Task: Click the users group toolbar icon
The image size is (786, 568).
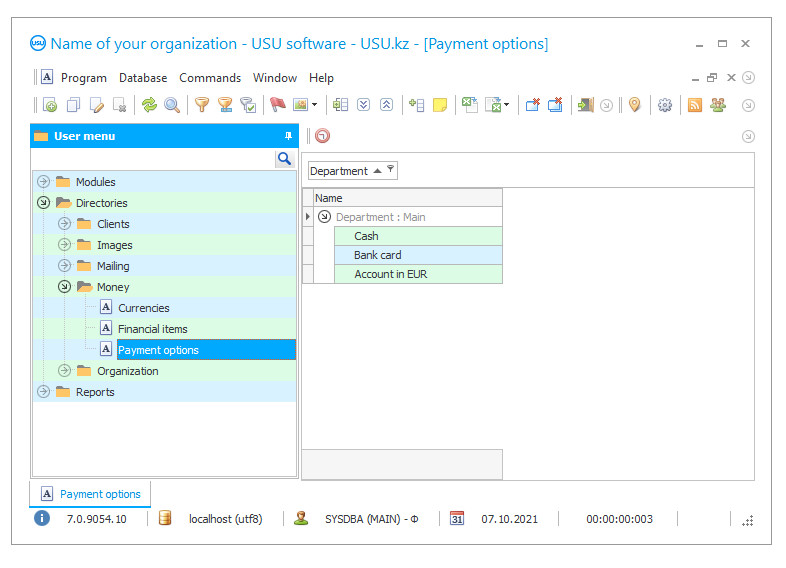Action: (x=718, y=105)
